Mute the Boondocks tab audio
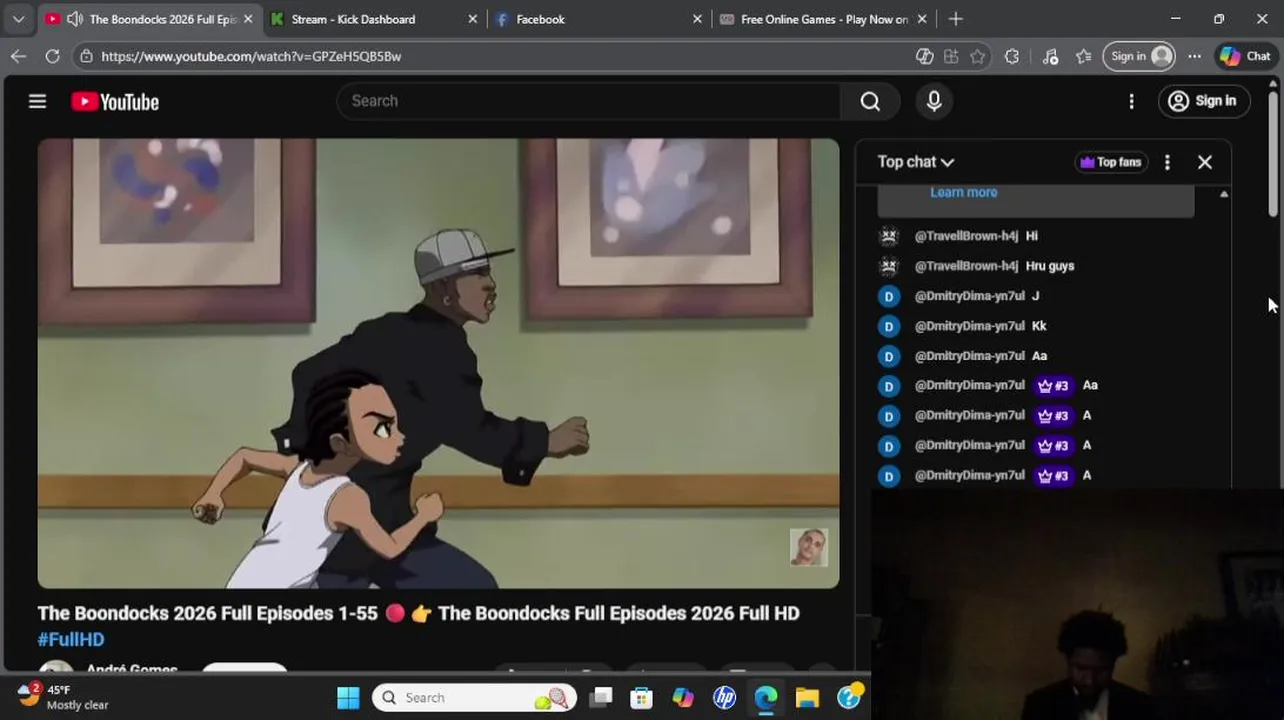The image size is (1284, 720). (x=74, y=19)
